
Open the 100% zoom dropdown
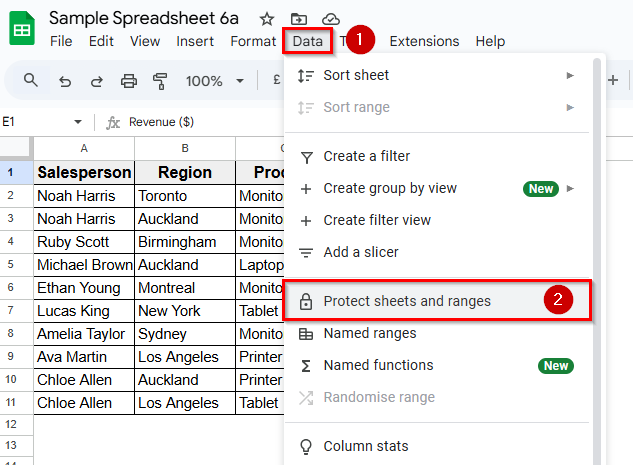(214, 81)
